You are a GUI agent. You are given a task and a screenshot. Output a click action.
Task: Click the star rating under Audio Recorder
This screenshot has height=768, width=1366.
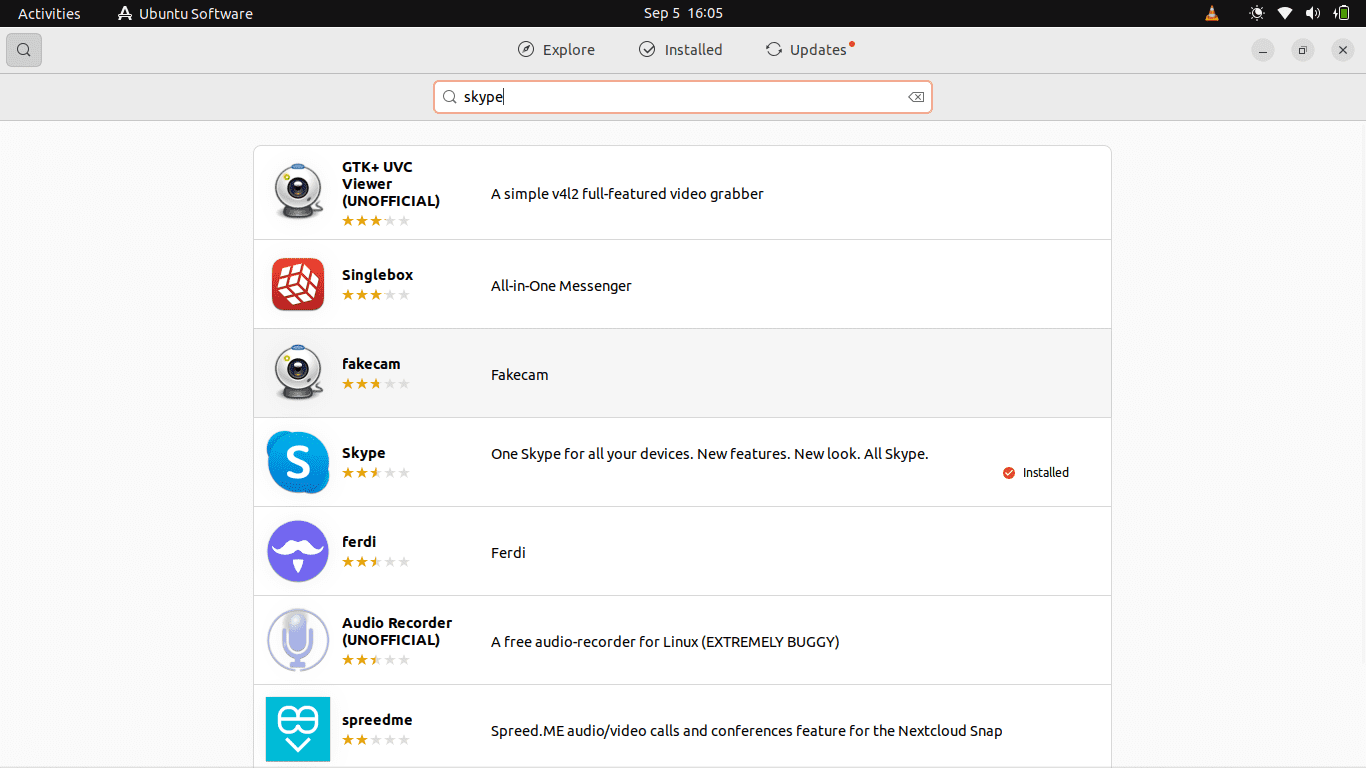376,660
